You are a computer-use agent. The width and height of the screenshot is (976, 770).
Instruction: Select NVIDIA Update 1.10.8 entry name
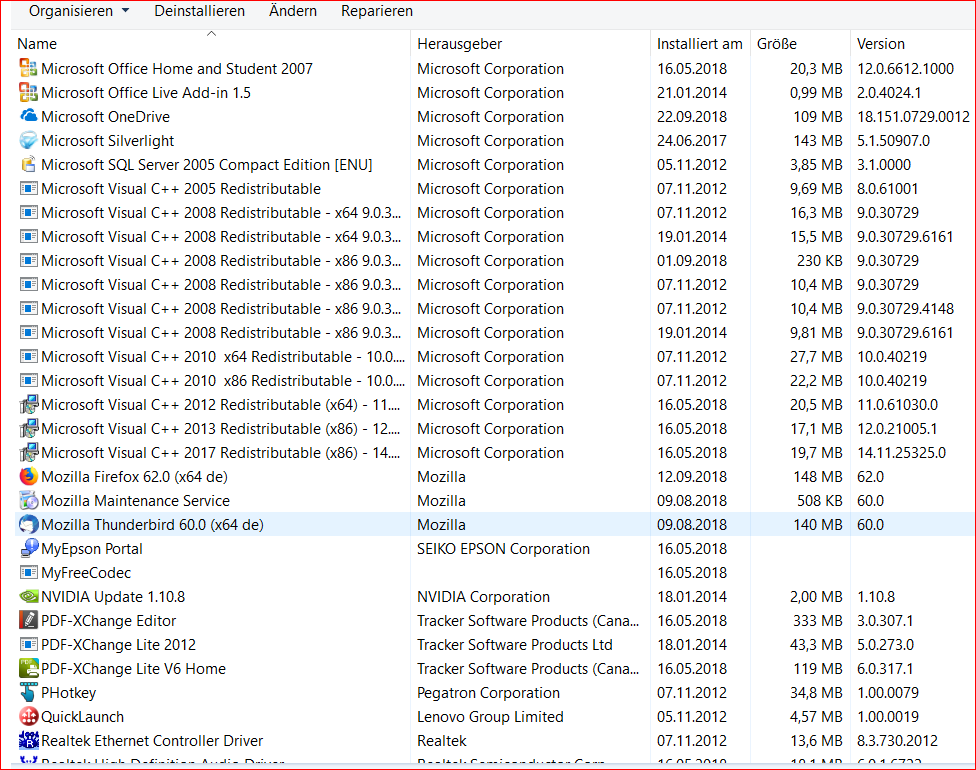pyautogui.click(x=113, y=597)
